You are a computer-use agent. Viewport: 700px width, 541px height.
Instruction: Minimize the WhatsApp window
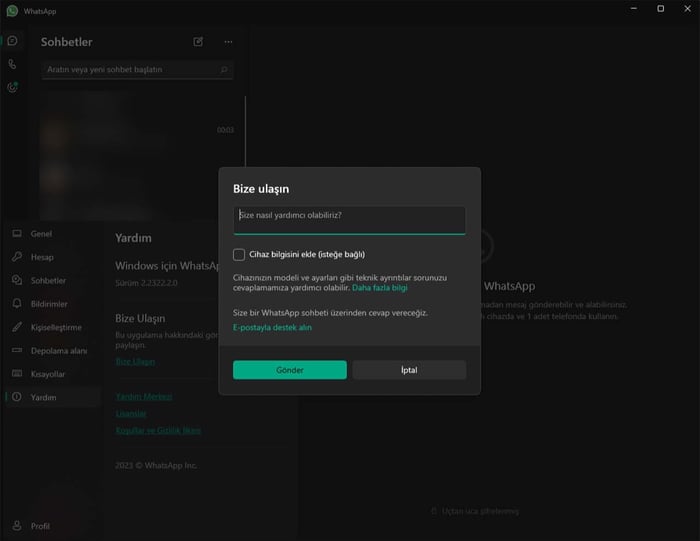(633, 8)
